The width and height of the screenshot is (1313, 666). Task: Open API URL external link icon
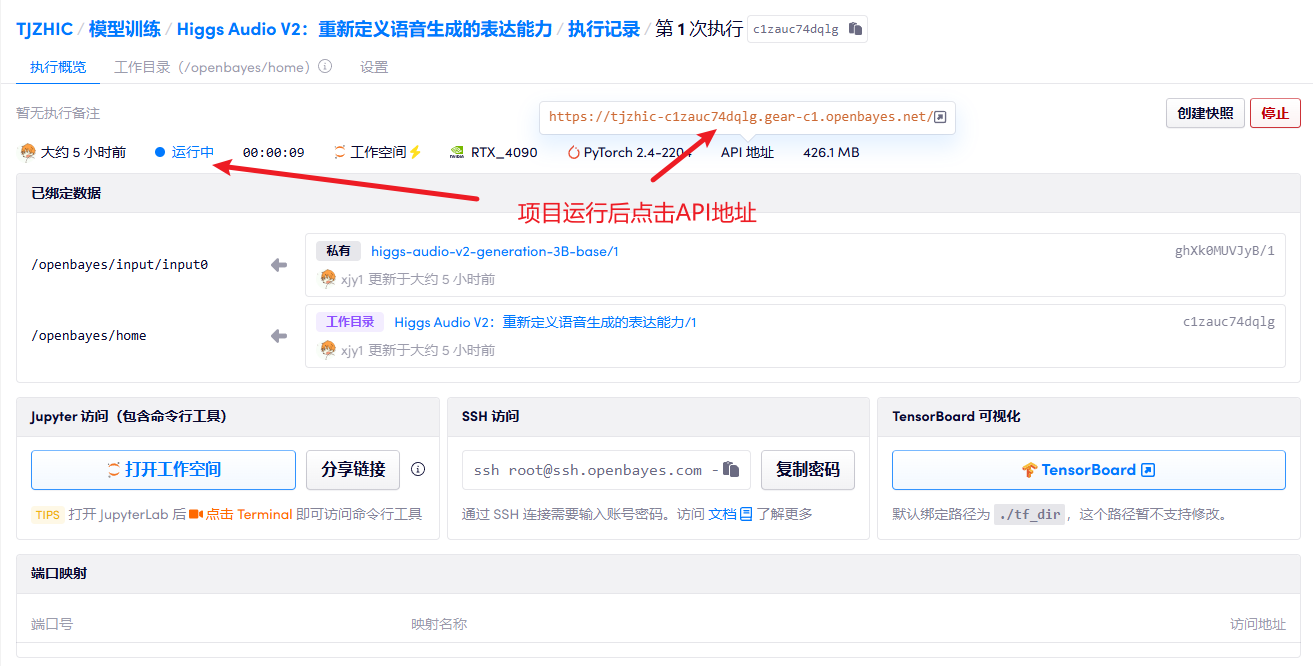tap(940, 117)
